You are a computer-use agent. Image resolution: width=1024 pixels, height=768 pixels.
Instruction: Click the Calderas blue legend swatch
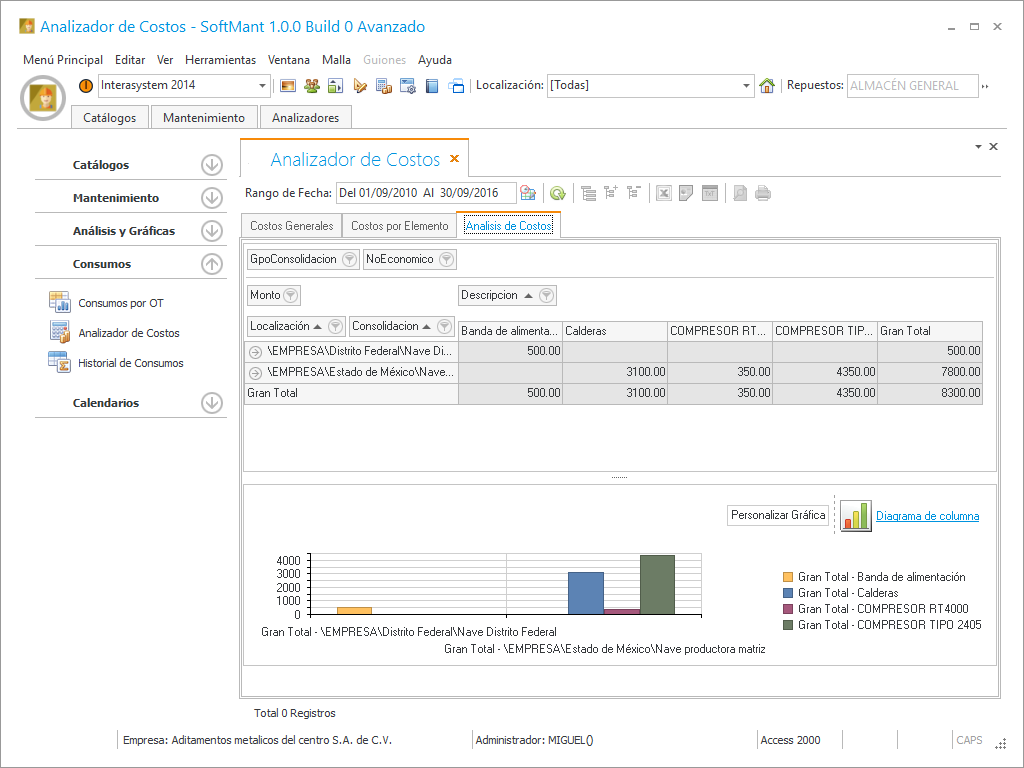[788, 593]
